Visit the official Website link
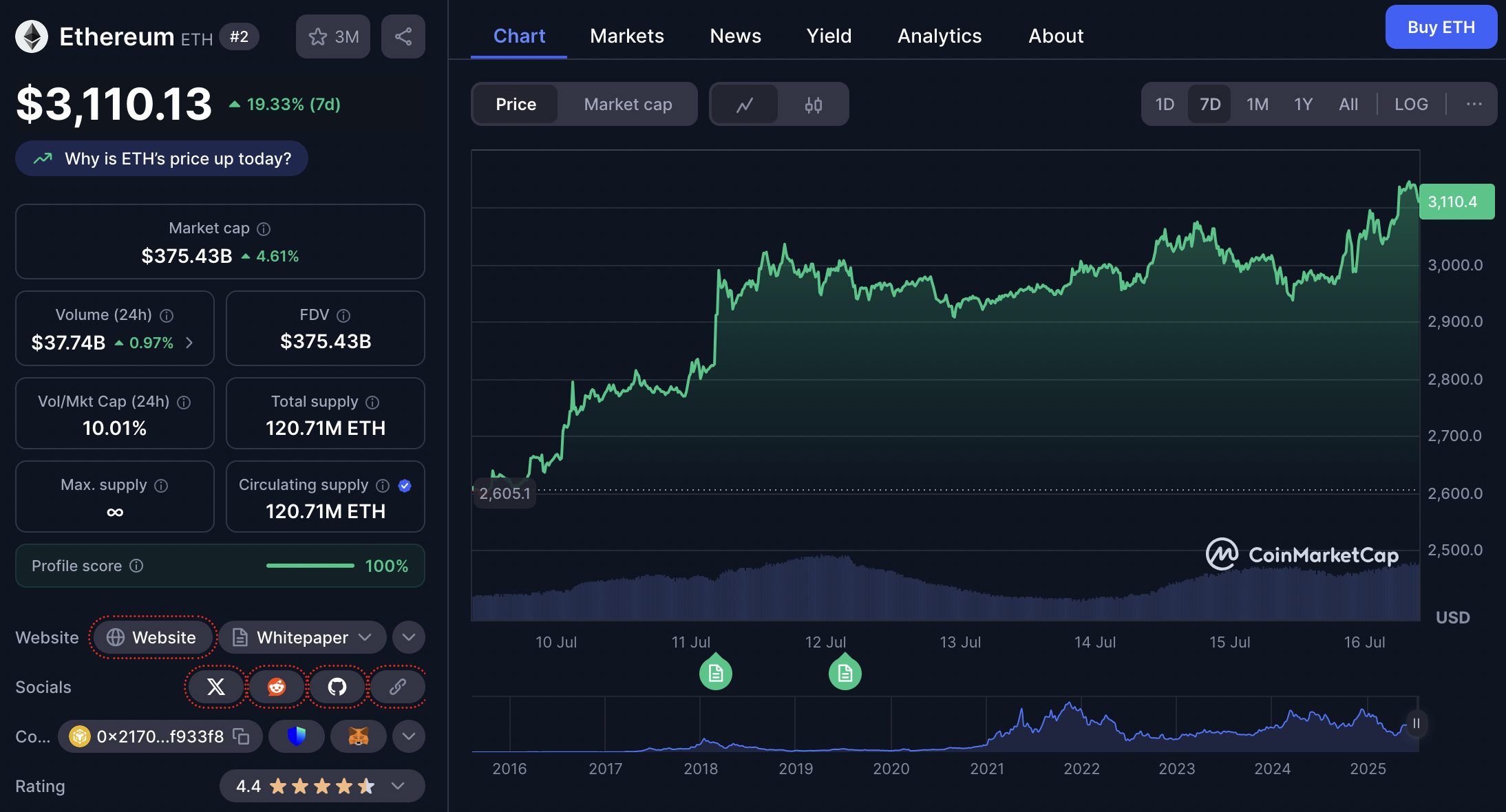The width and height of the screenshot is (1506, 812). click(153, 637)
